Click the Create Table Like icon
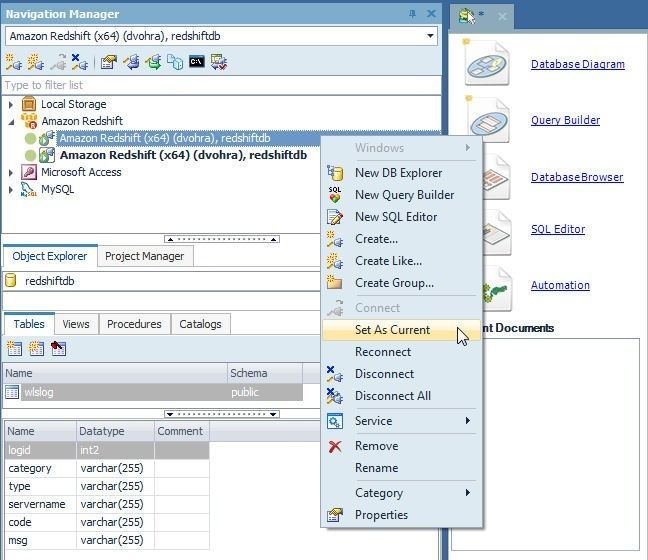The image size is (648, 560). (x=36, y=349)
